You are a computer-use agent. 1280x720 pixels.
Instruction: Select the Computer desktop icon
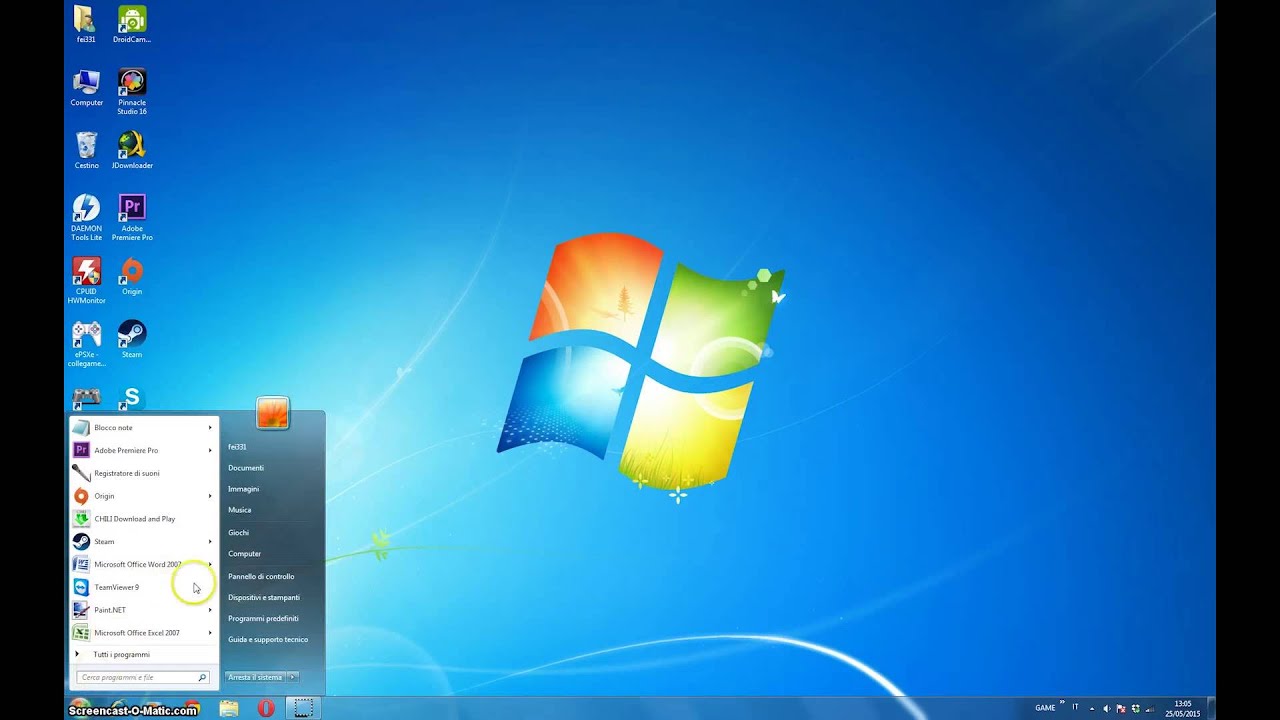(x=86, y=88)
